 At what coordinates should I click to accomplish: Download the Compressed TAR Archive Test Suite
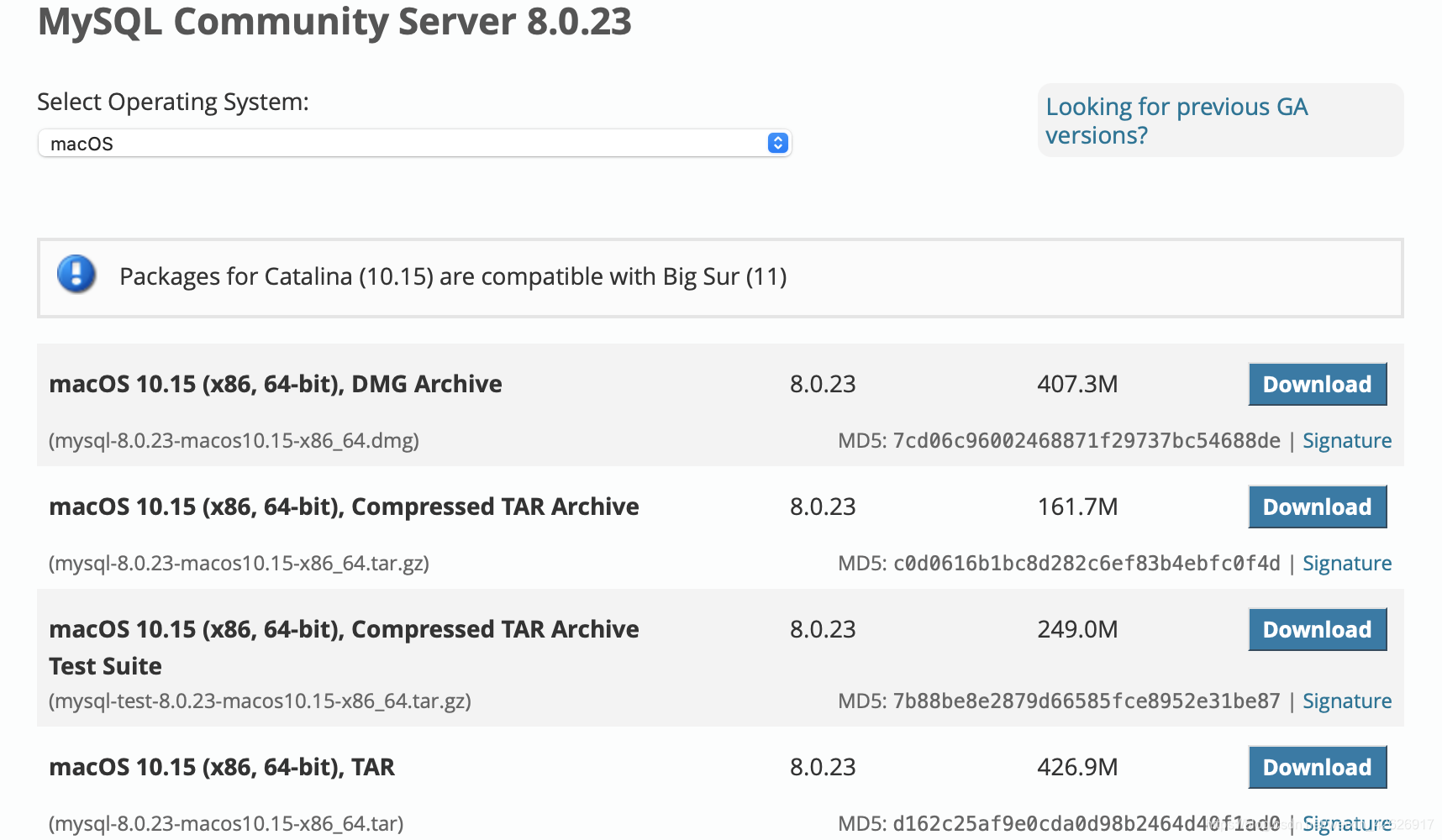(1317, 630)
